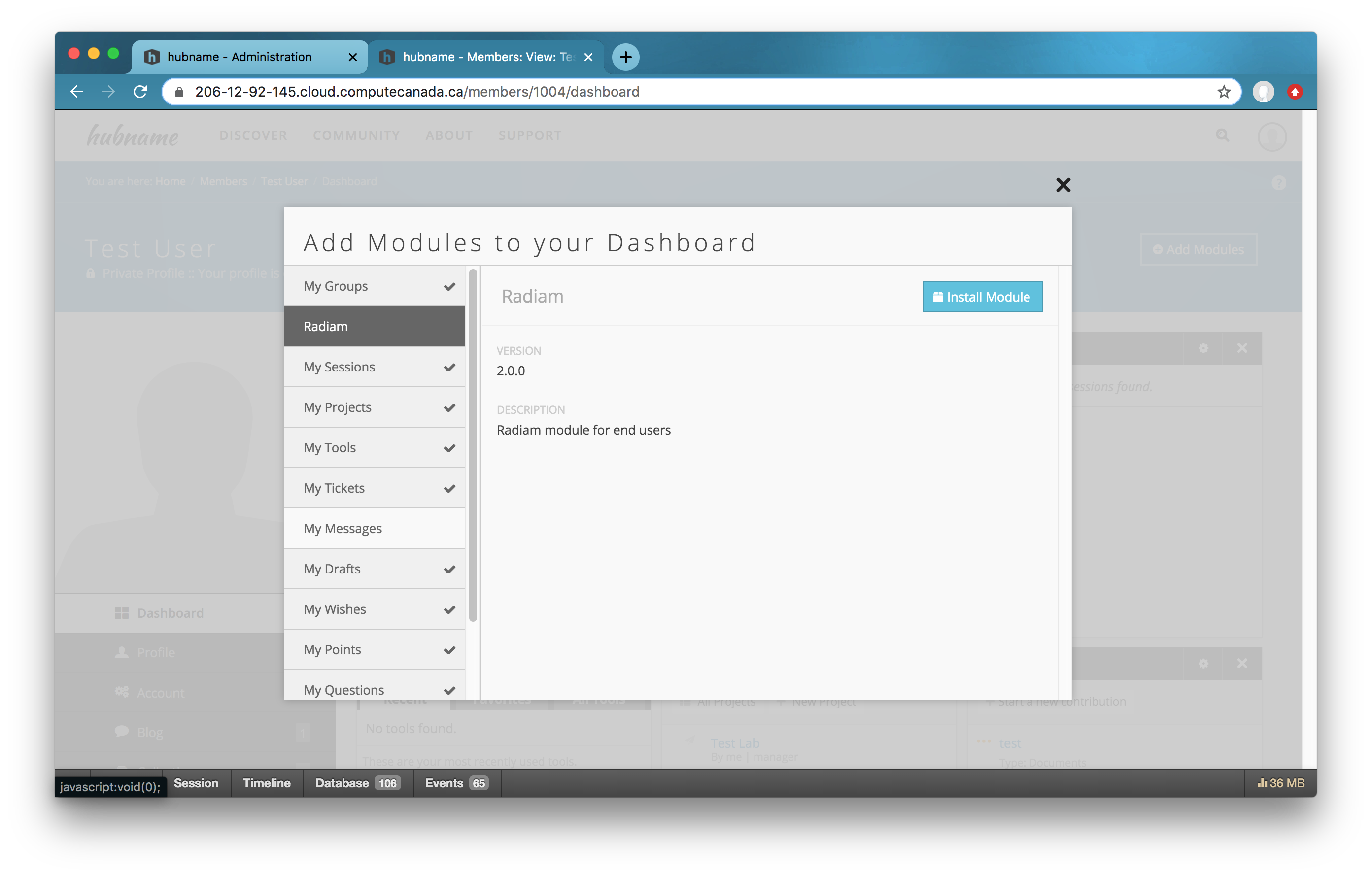1372x876 pixels.
Task: Select My Messages module
Action: 375,529
